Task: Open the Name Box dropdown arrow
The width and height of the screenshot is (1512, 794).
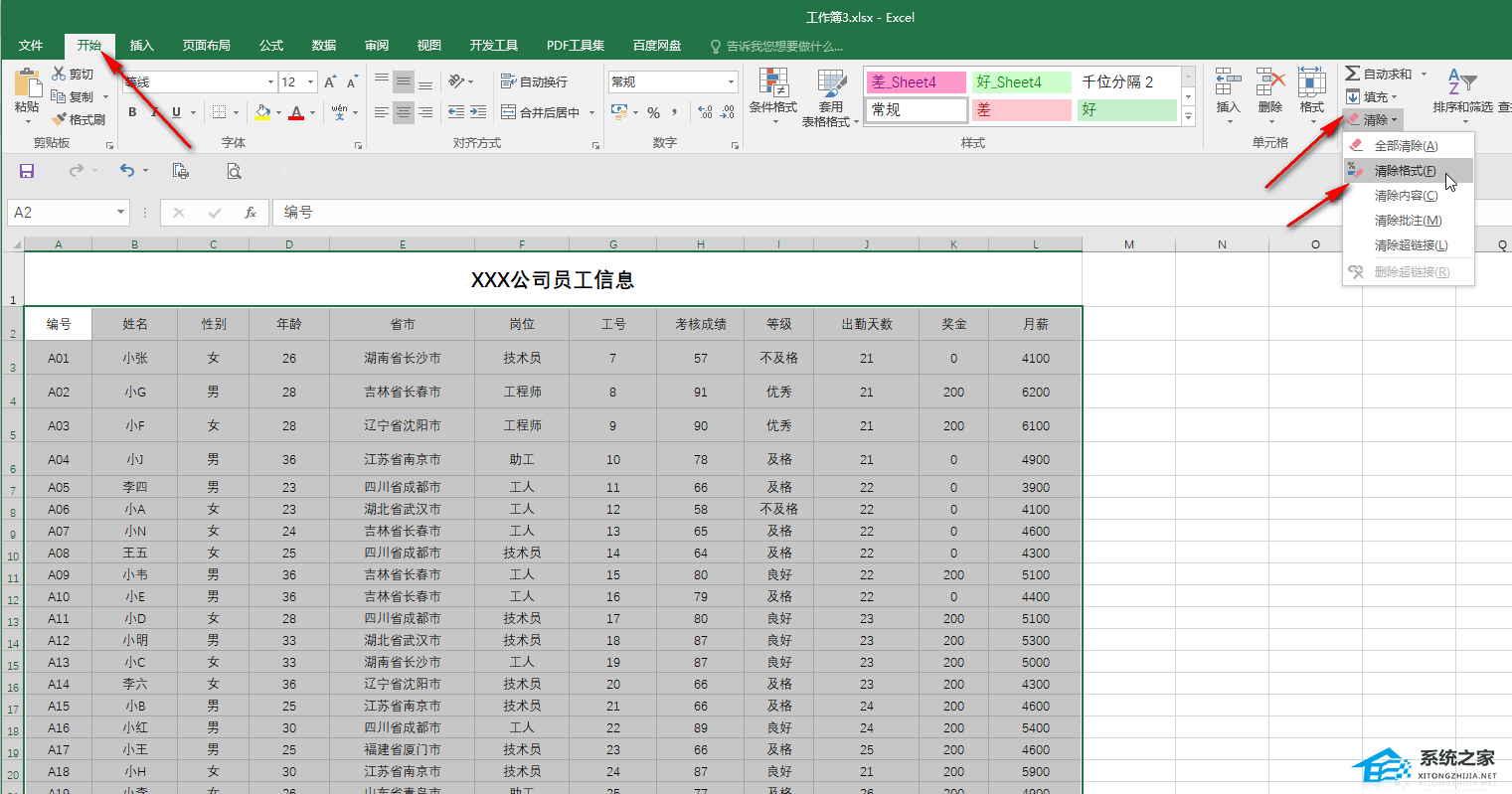Action: [120, 213]
